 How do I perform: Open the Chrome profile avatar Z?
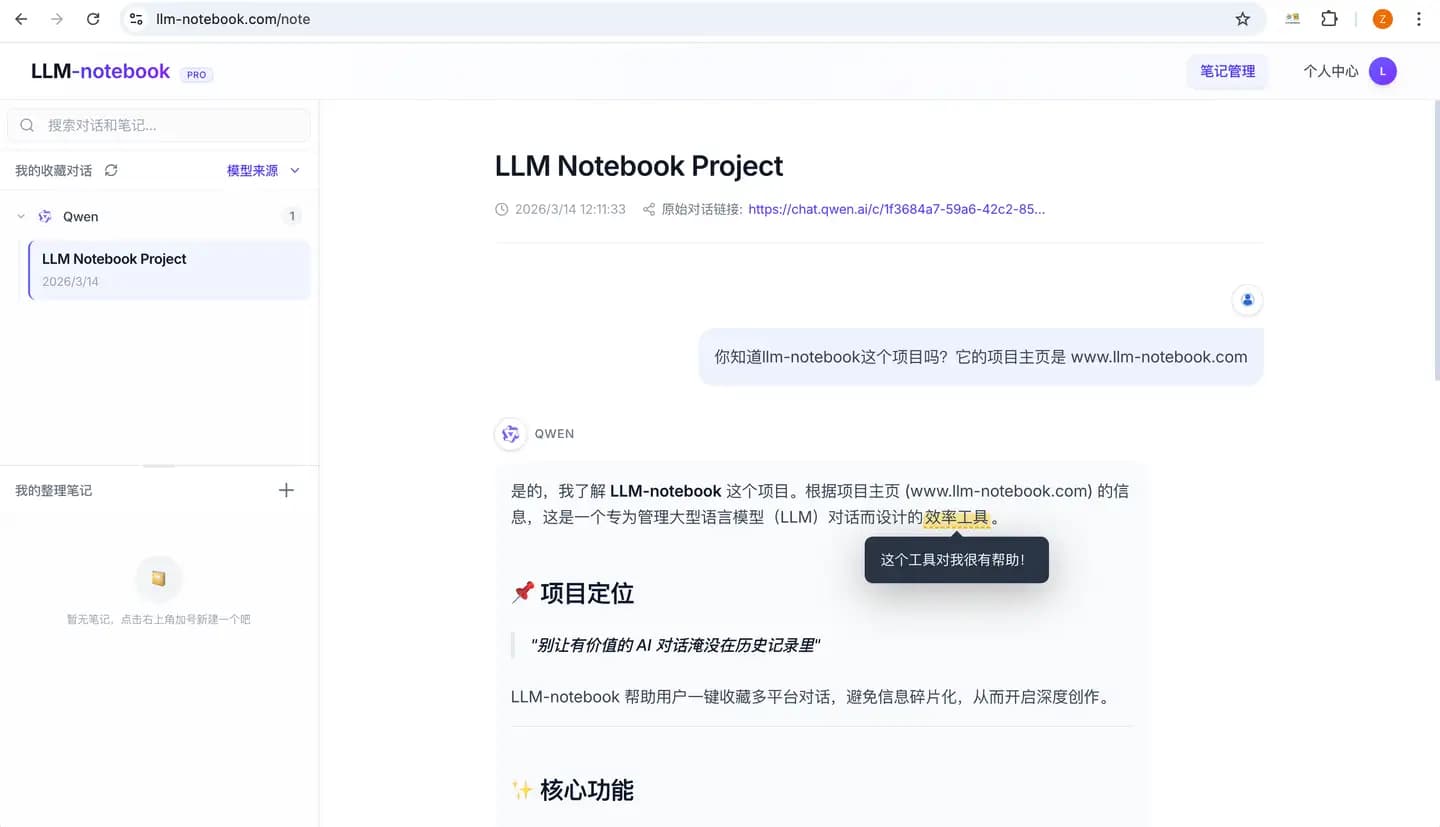click(x=1383, y=19)
